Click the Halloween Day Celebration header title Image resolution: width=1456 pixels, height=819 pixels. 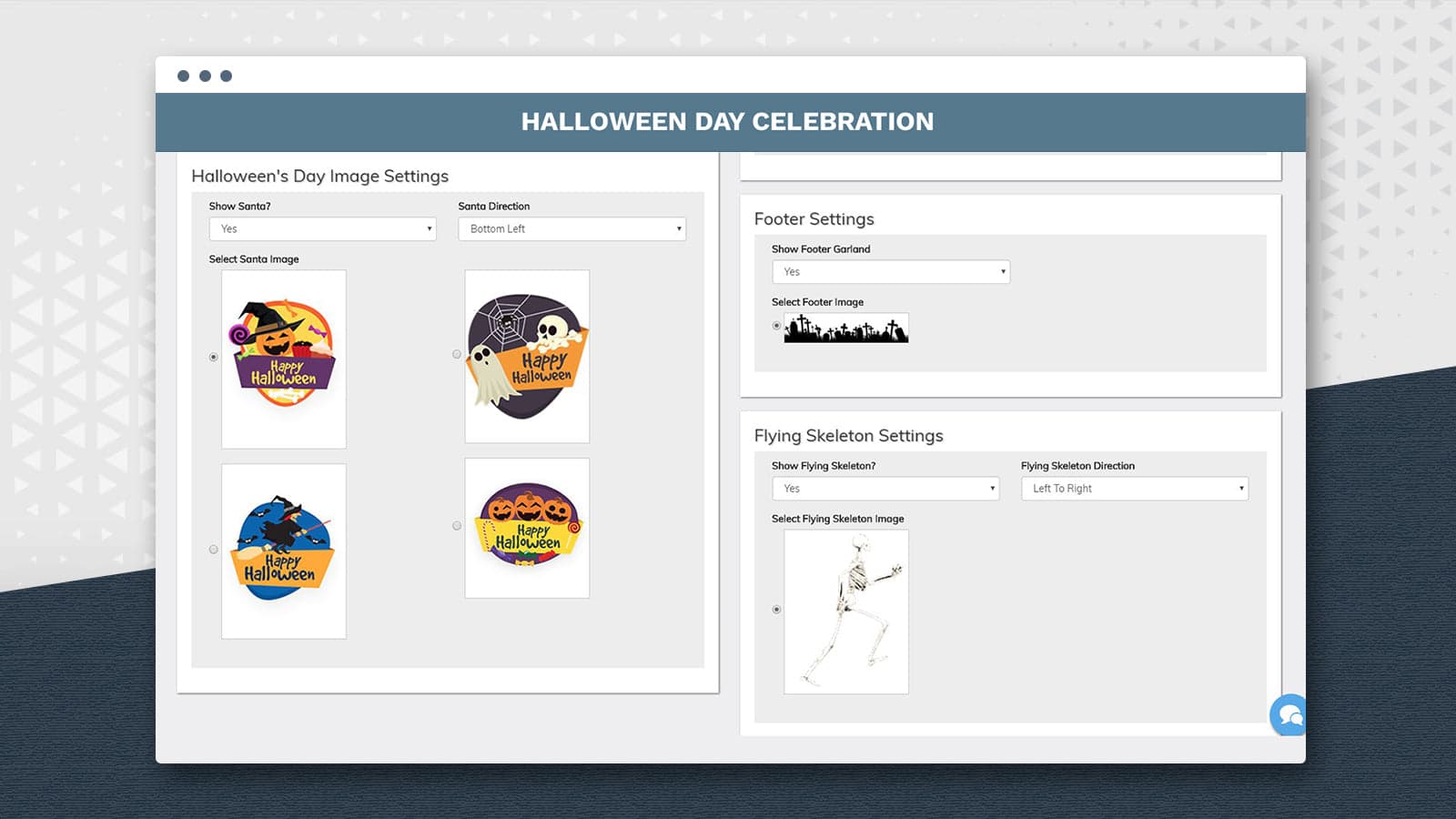coord(727,122)
